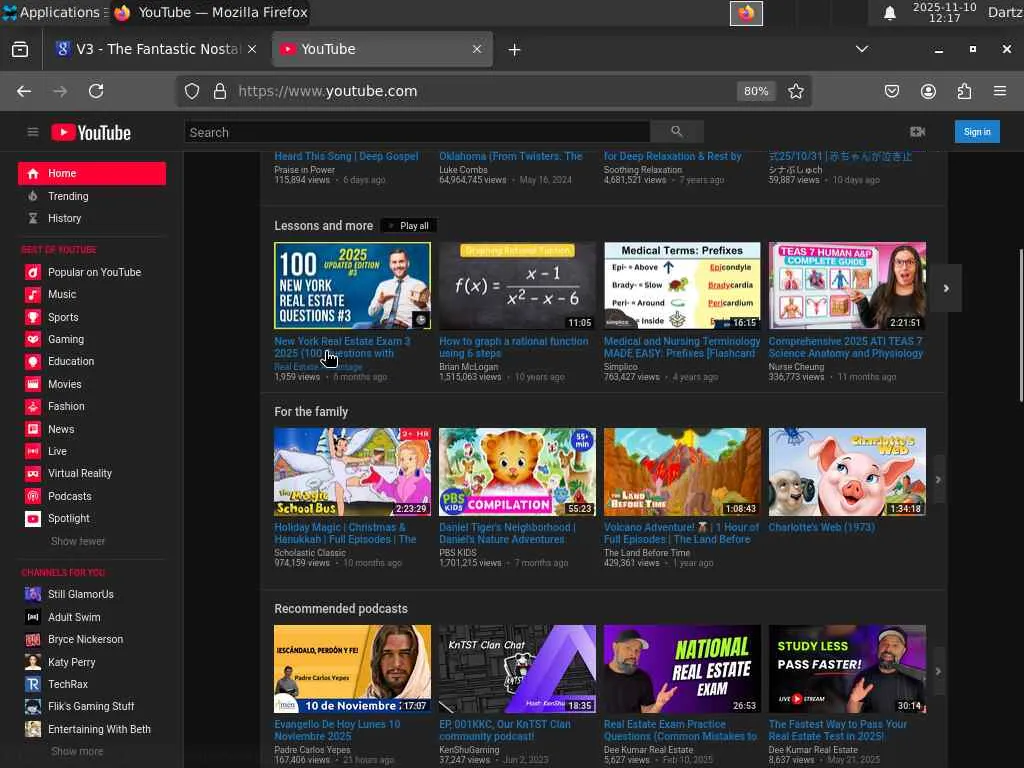The width and height of the screenshot is (1024, 768).
Task: Open New York Real Estate Exam 3 link
Action: (342, 347)
